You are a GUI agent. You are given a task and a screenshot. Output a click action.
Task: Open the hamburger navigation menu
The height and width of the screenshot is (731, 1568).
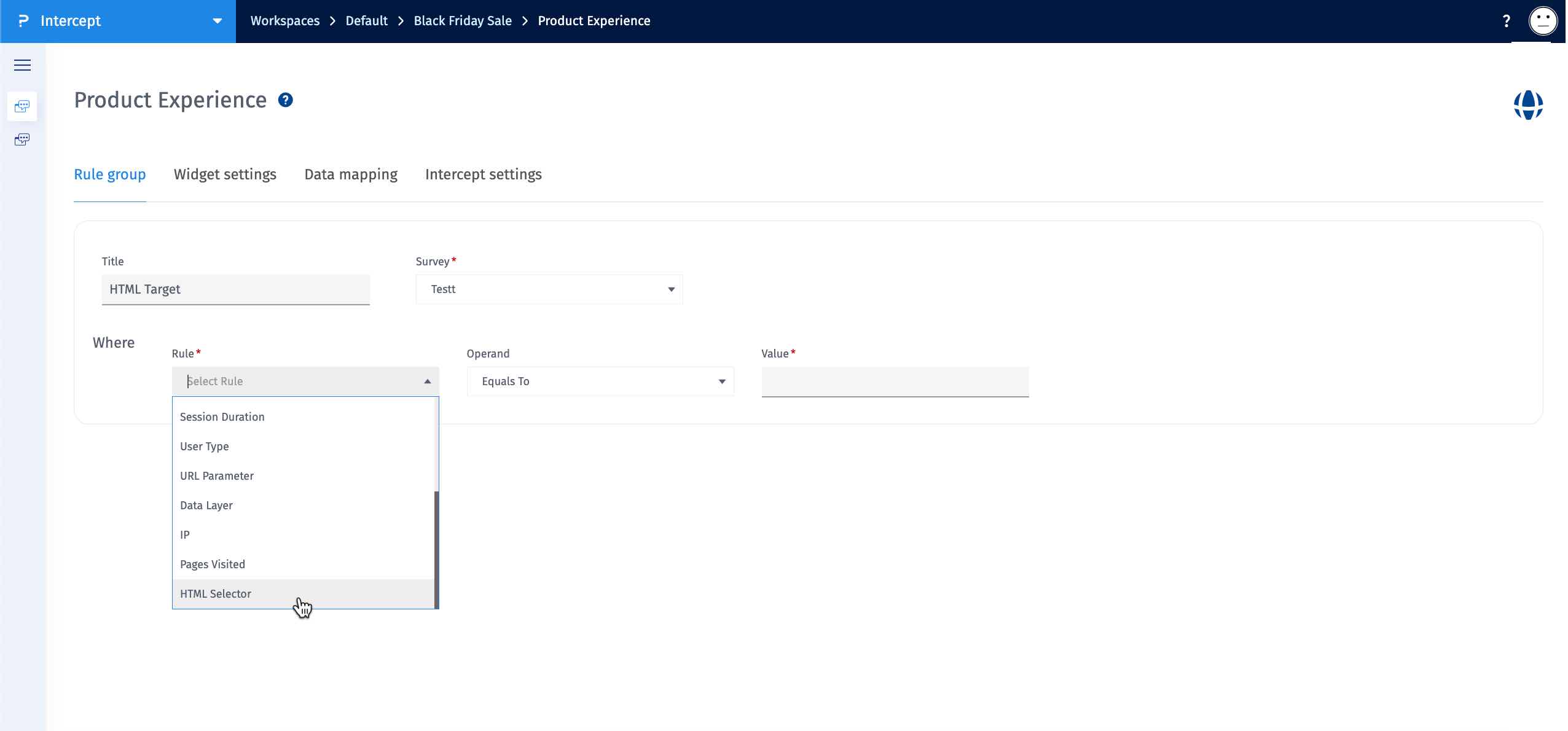tap(23, 64)
